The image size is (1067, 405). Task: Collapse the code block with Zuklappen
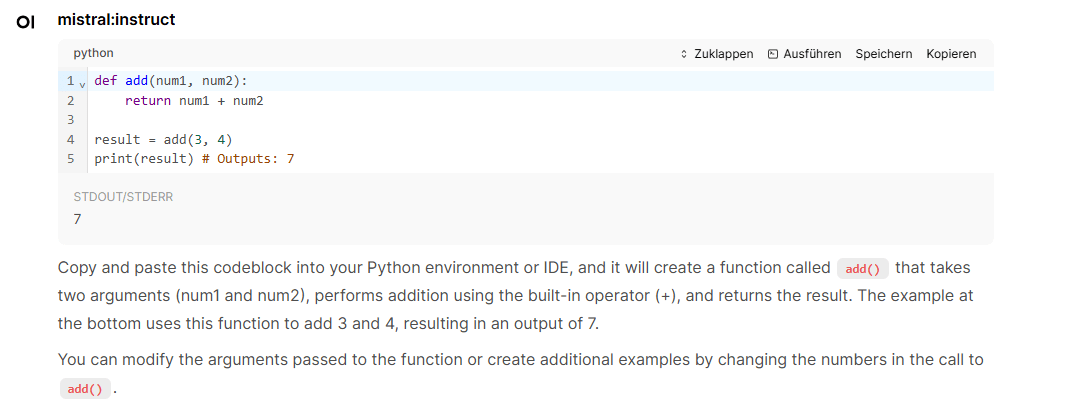pyautogui.click(x=723, y=54)
